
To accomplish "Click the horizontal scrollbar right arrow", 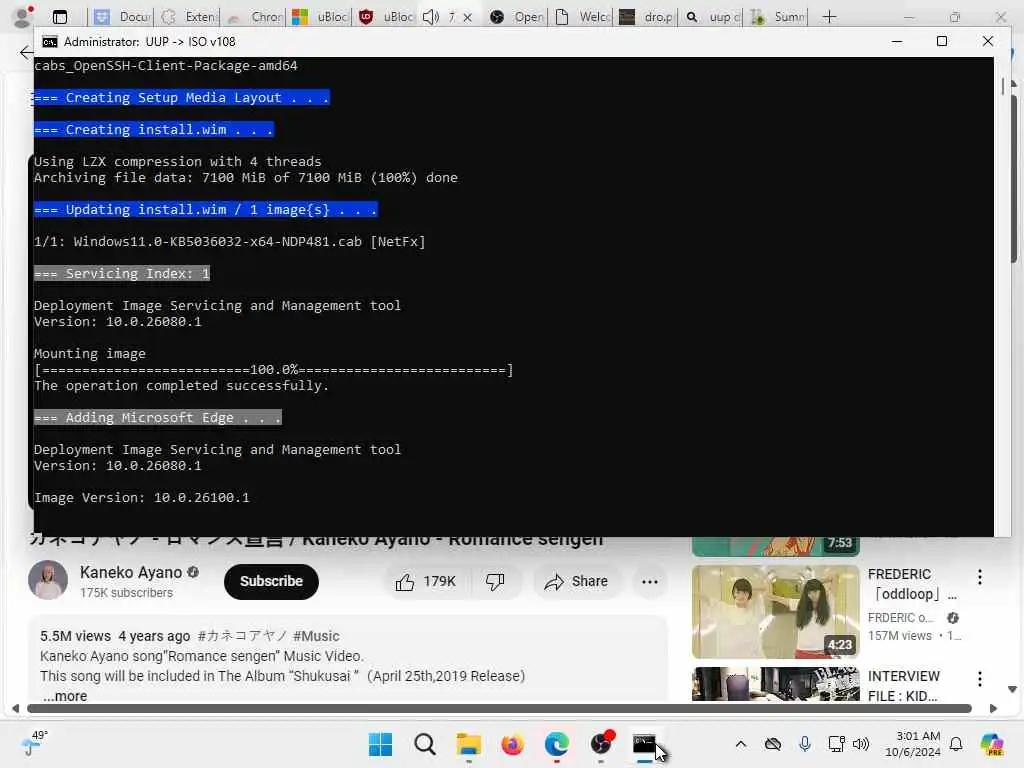I will (x=993, y=709).
